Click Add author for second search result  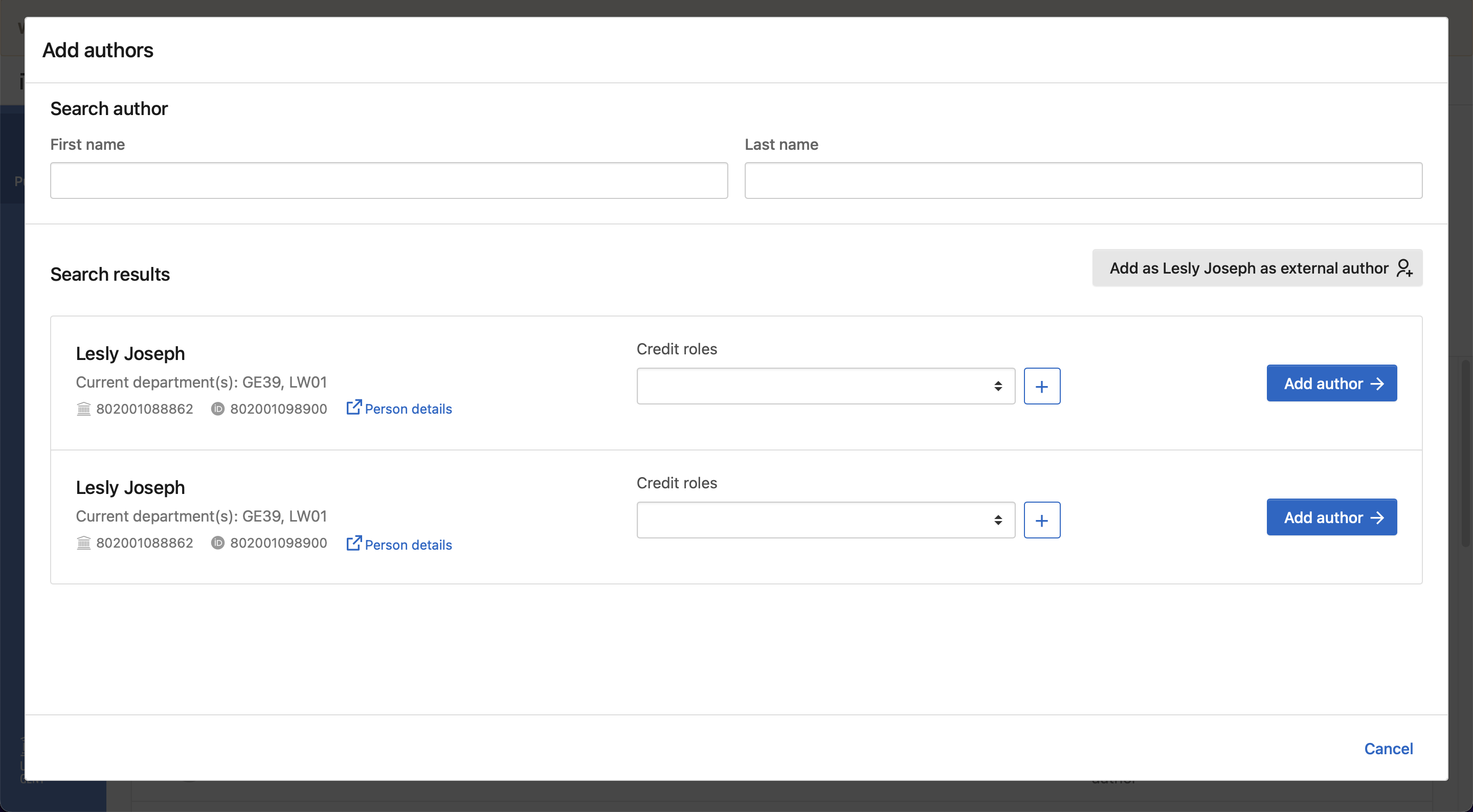pos(1331,517)
